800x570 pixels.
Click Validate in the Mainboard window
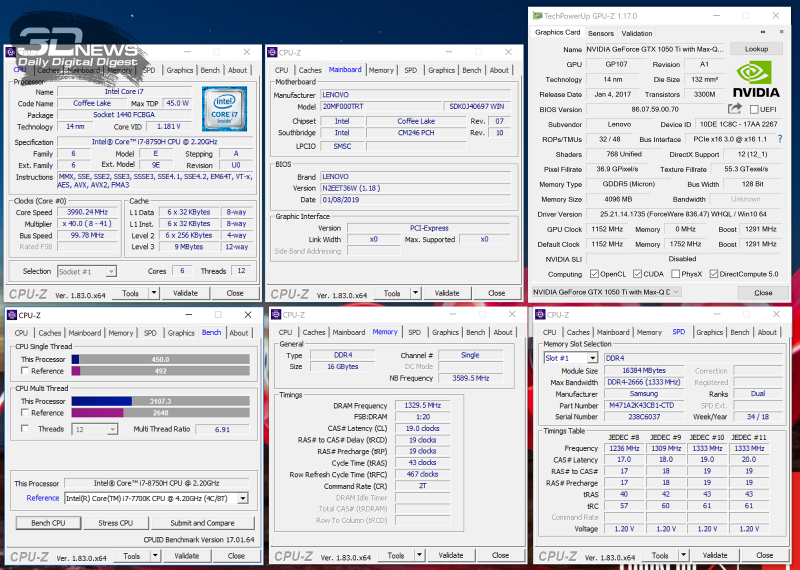(x=447, y=293)
